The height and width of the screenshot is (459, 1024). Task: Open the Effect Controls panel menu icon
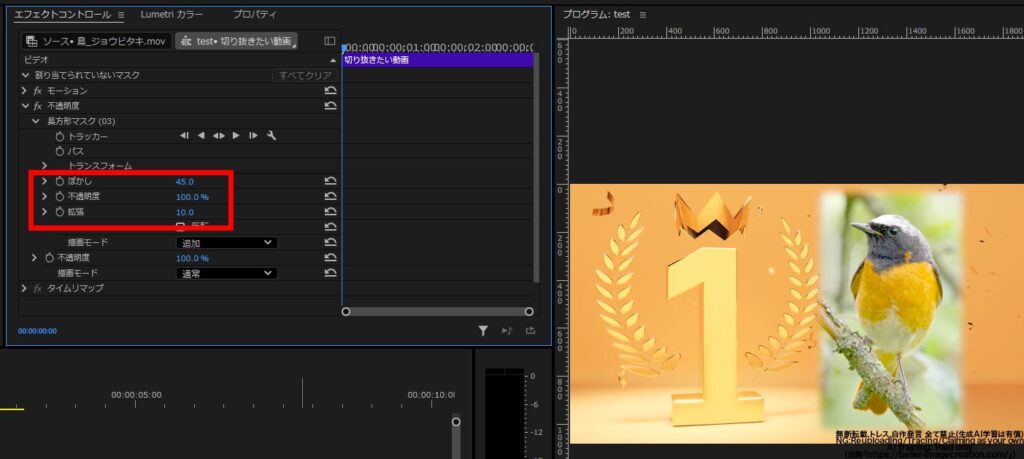121,14
